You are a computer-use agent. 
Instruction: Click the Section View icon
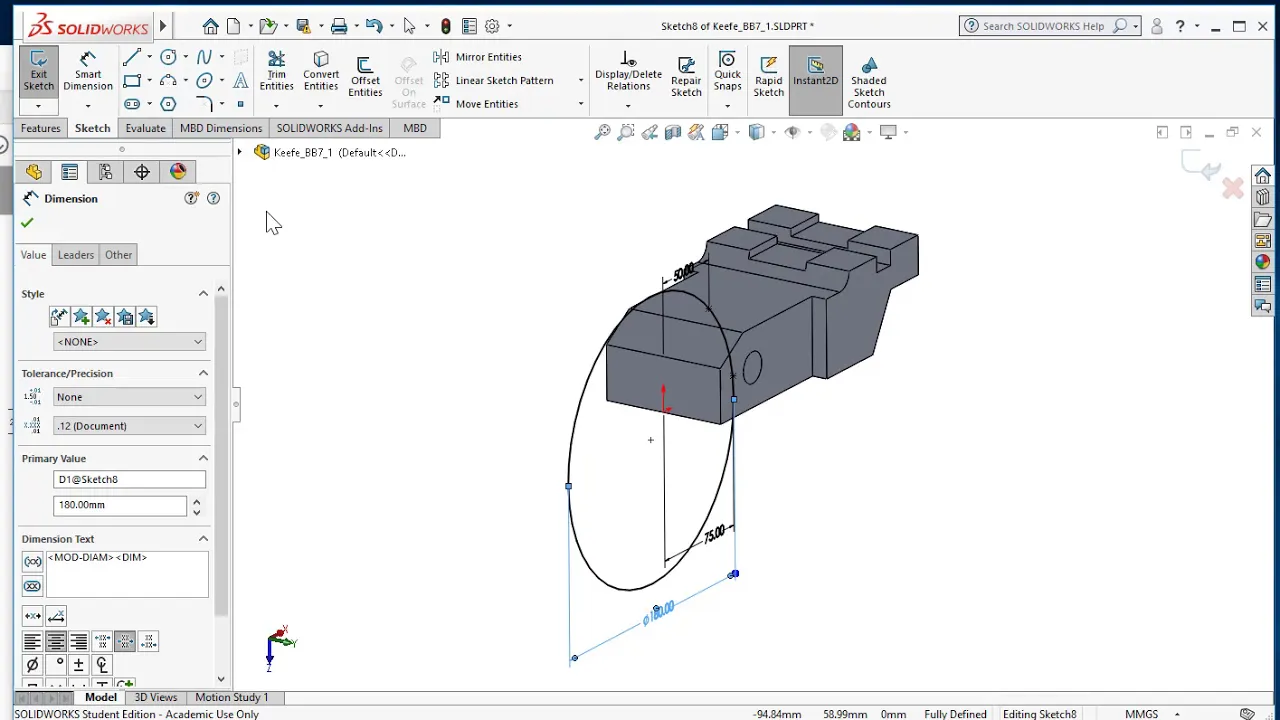tap(673, 132)
